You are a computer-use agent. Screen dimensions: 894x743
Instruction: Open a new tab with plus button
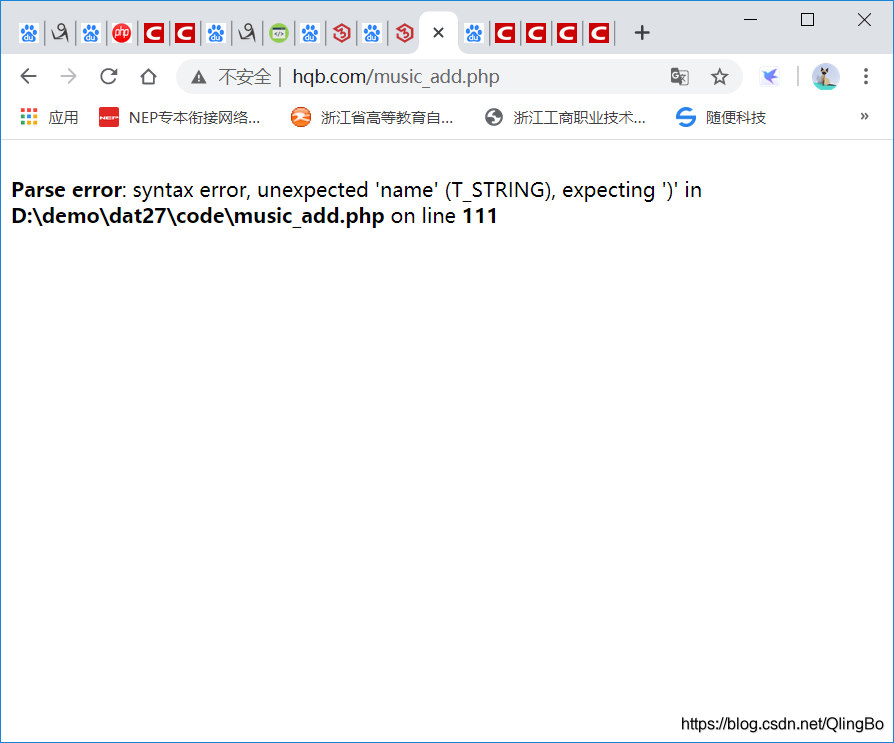point(642,33)
